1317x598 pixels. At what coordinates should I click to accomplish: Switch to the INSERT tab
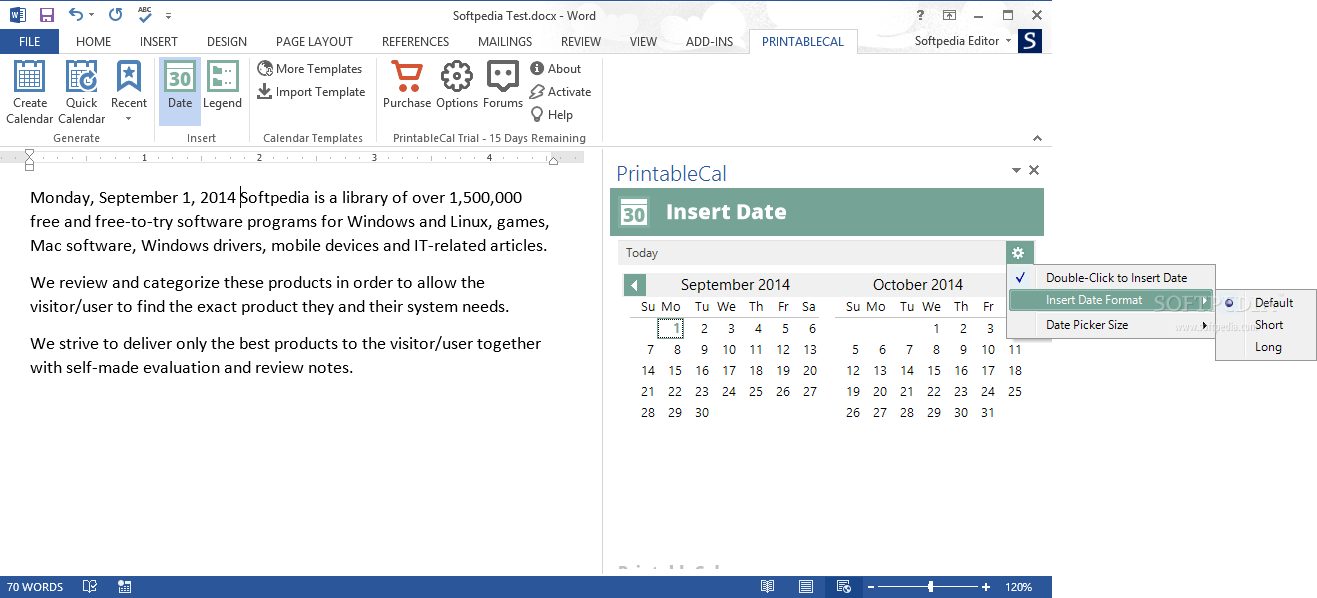tap(159, 42)
